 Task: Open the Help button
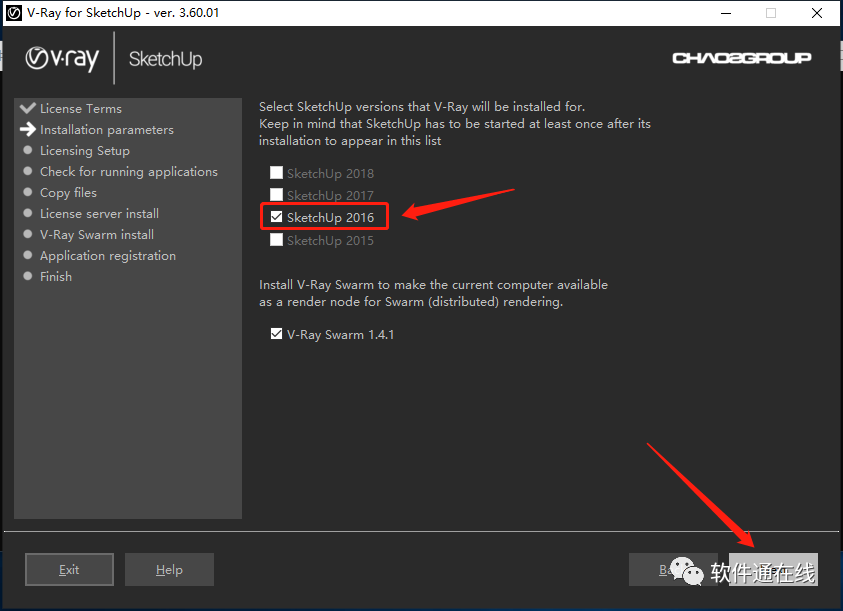pyautogui.click(x=169, y=570)
